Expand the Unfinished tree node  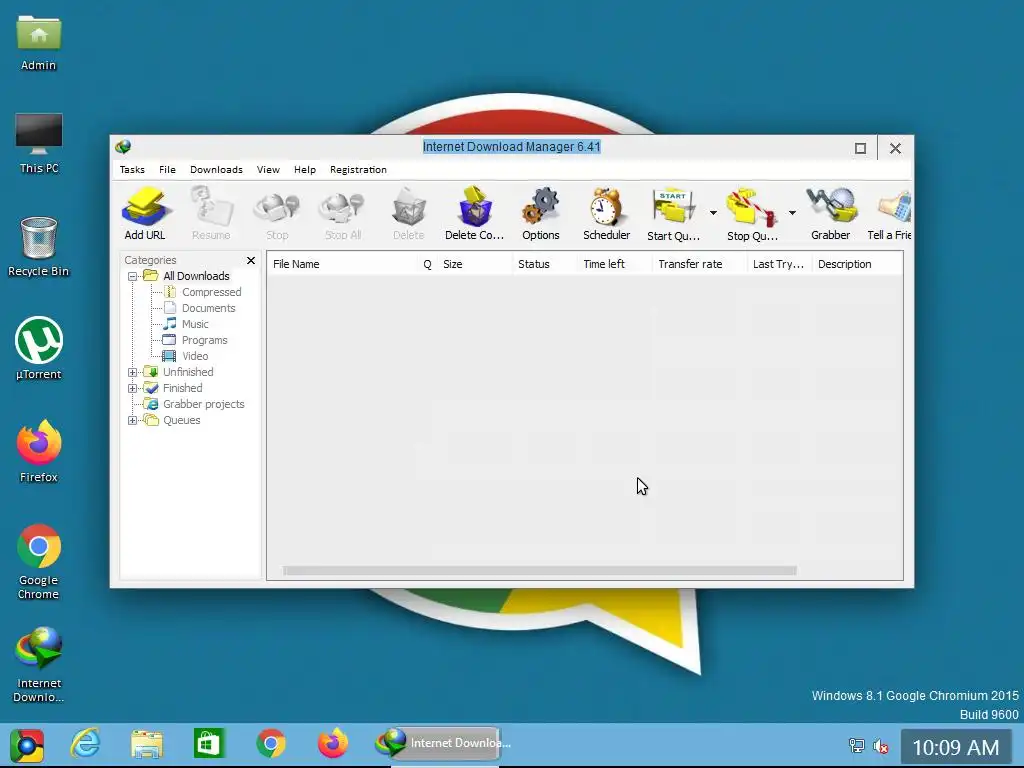pos(133,372)
